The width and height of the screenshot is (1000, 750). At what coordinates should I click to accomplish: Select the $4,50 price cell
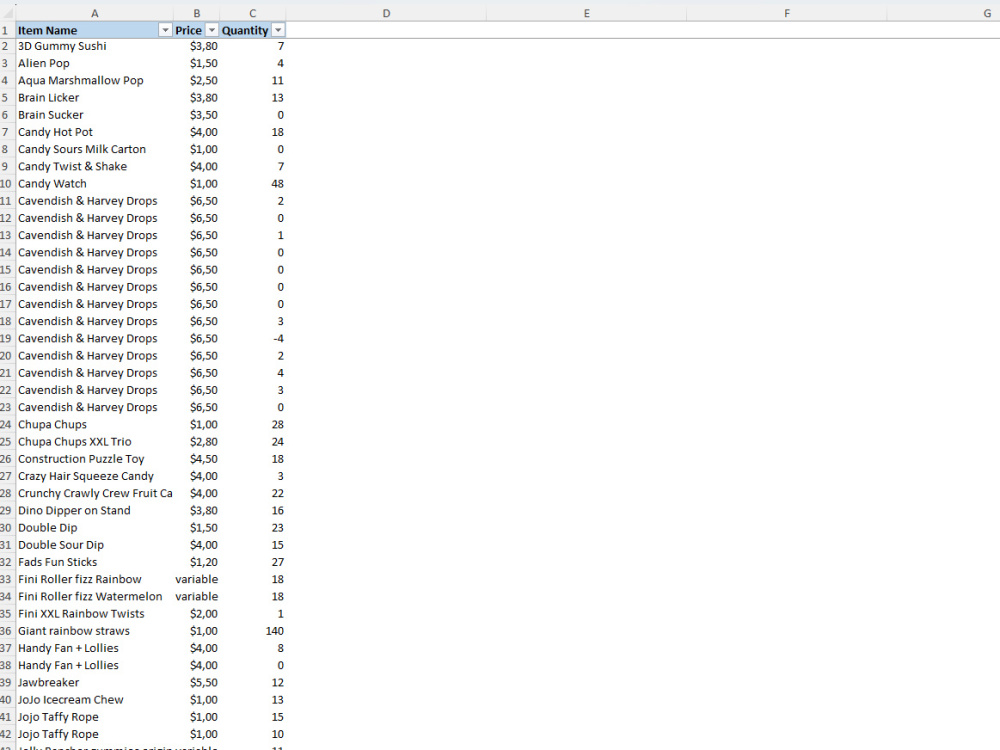(x=196, y=459)
